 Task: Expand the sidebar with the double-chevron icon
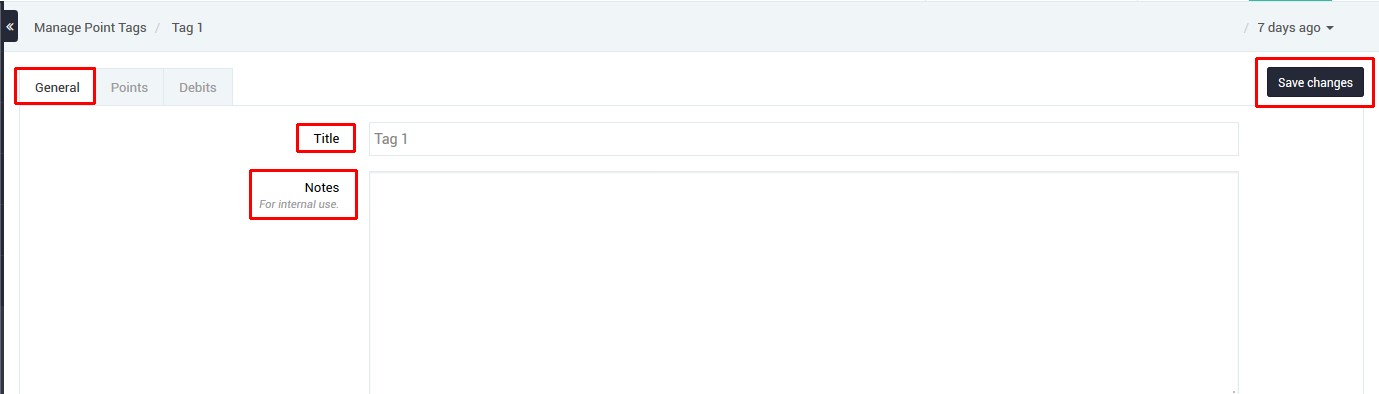10,27
